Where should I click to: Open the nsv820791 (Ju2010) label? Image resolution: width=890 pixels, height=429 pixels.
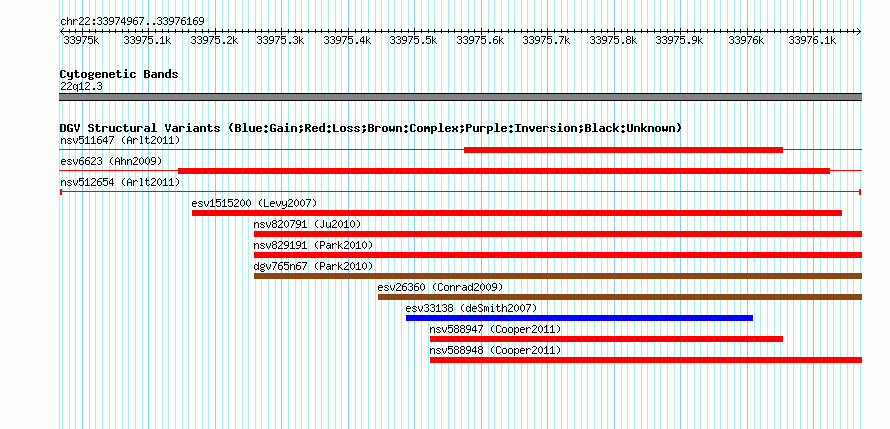pos(307,224)
